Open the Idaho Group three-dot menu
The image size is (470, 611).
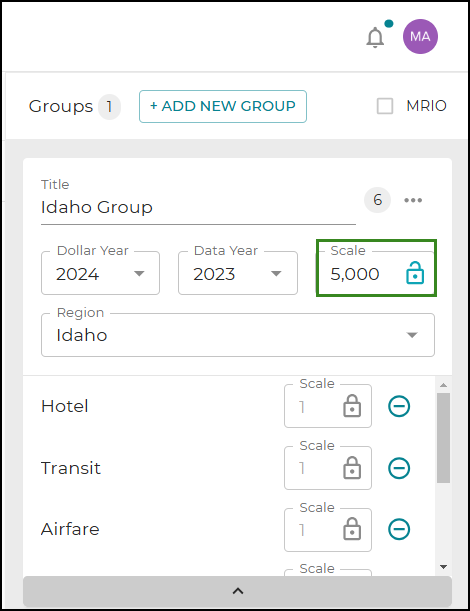[413, 200]
